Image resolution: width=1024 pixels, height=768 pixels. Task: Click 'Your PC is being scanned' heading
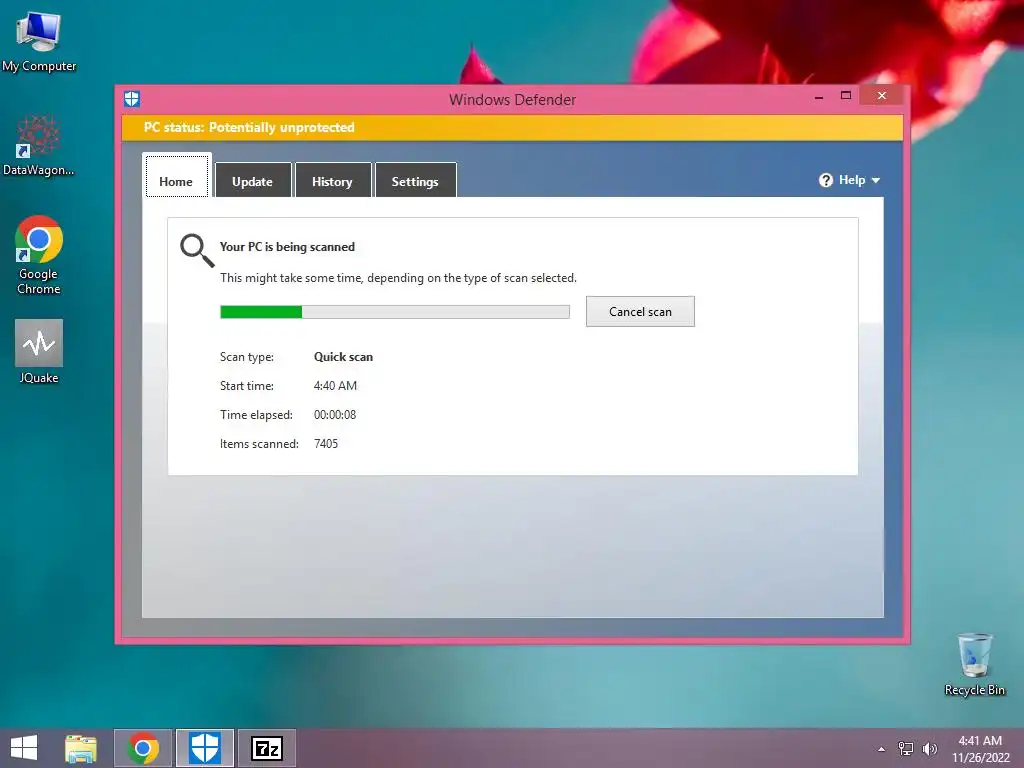click(287, 247)
